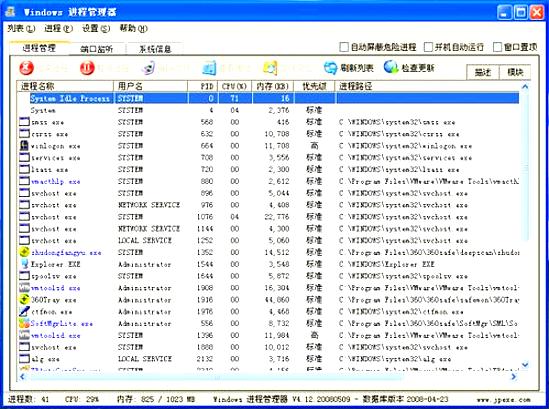Open the 帮助(H) menu
Image resolution: width=549 pixels, height=409 pixels.
133,28
